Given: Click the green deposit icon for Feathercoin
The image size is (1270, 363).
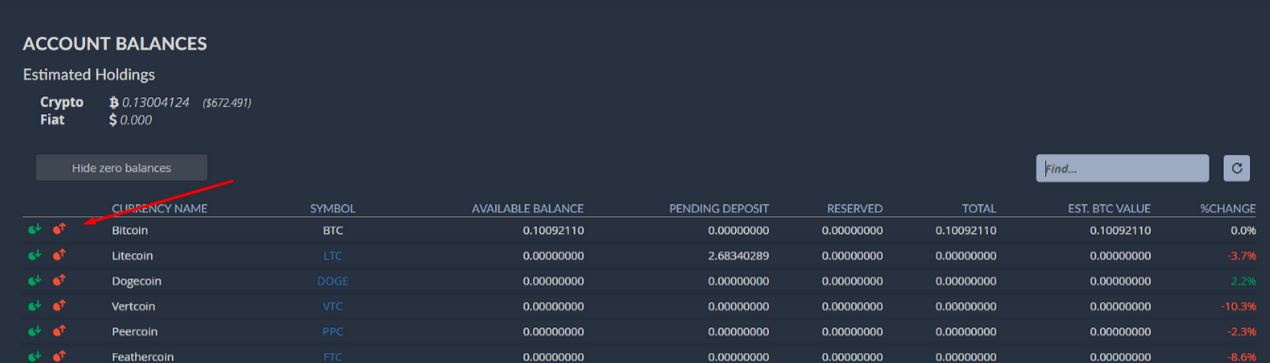Looking at the screenshot, I should [x=35, y=356].
